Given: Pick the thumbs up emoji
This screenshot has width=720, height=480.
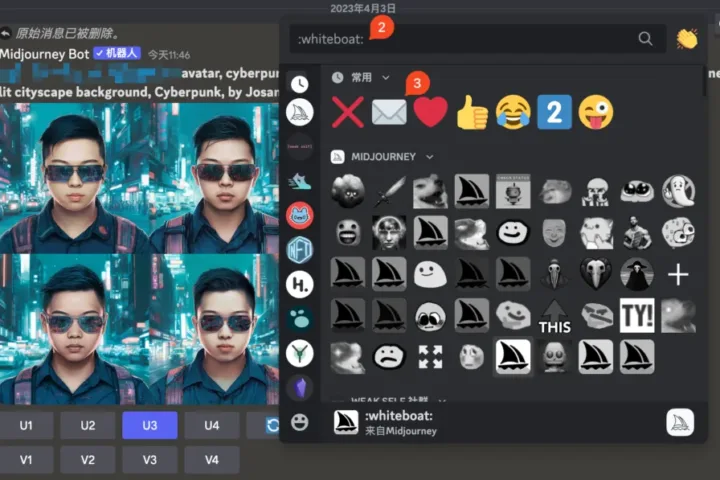Looking at the screenshot, I should (472, 112).
